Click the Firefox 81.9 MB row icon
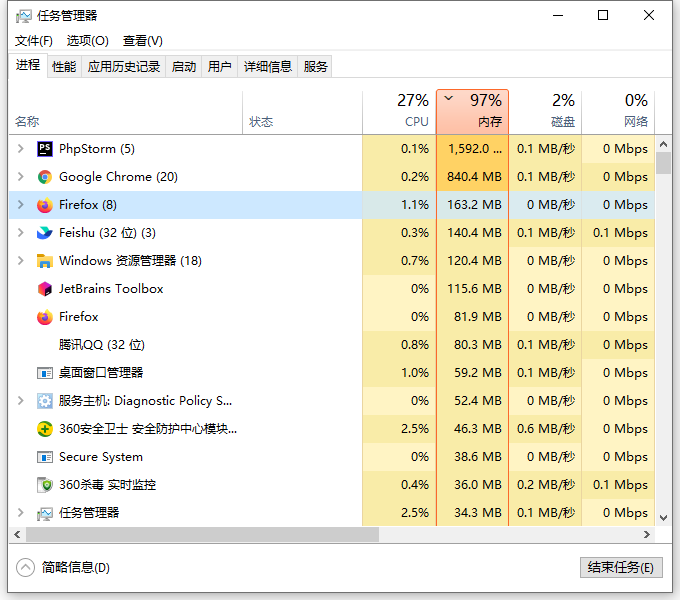The height and width of the screenshot is (600, 680). point(45,317)
